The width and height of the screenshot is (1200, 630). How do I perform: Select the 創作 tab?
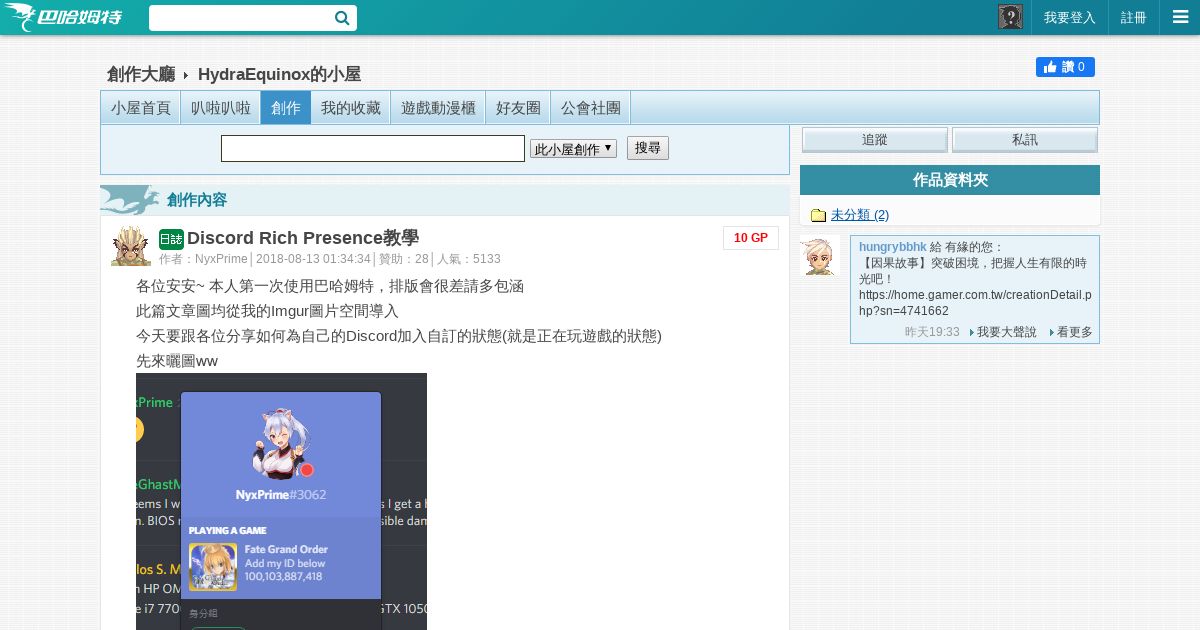[x=286, y=108]
